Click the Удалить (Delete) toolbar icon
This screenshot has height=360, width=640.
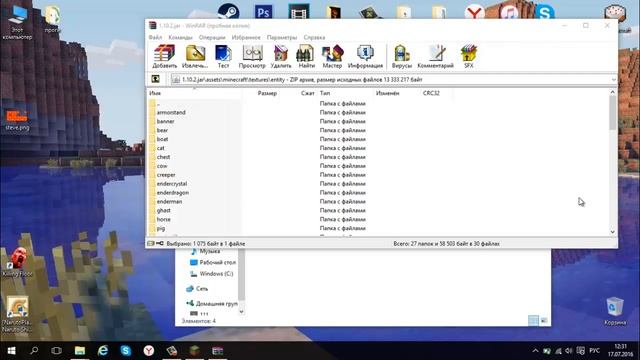point(281,56)
